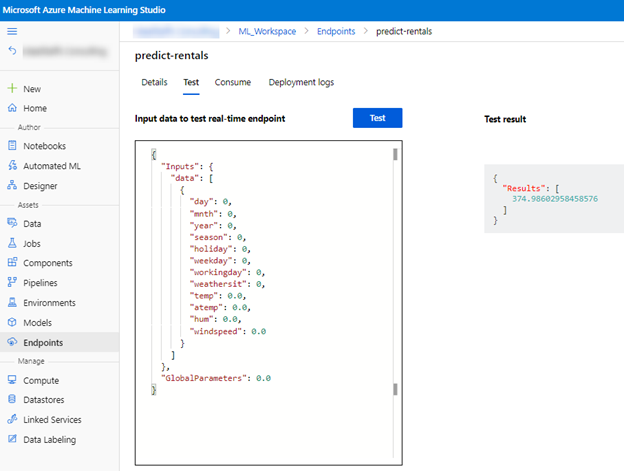Click the JSON editor vertical scrollbar

(x=395, y=270)
